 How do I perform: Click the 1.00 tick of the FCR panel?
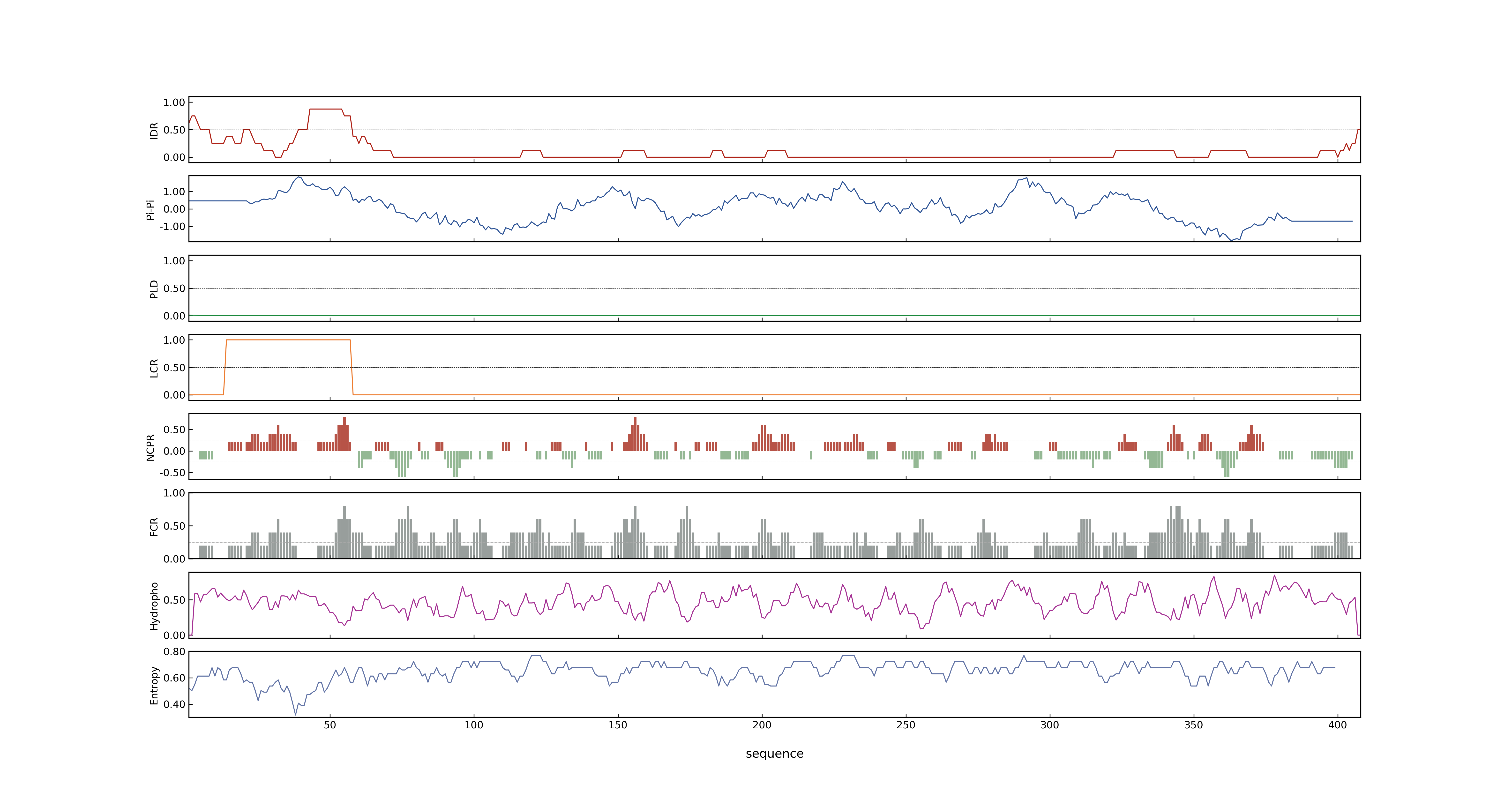tap(174, 493)
